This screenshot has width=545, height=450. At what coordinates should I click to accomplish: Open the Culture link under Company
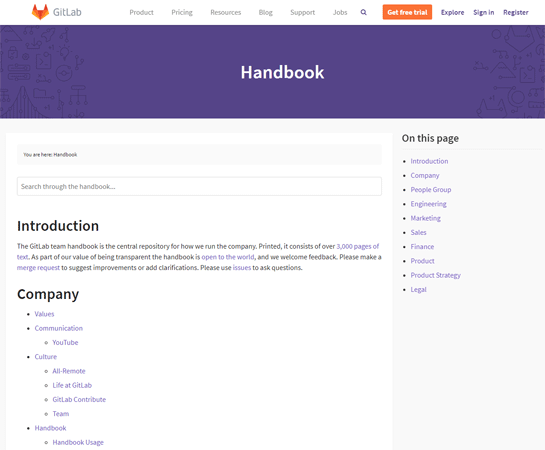(46, 357)
